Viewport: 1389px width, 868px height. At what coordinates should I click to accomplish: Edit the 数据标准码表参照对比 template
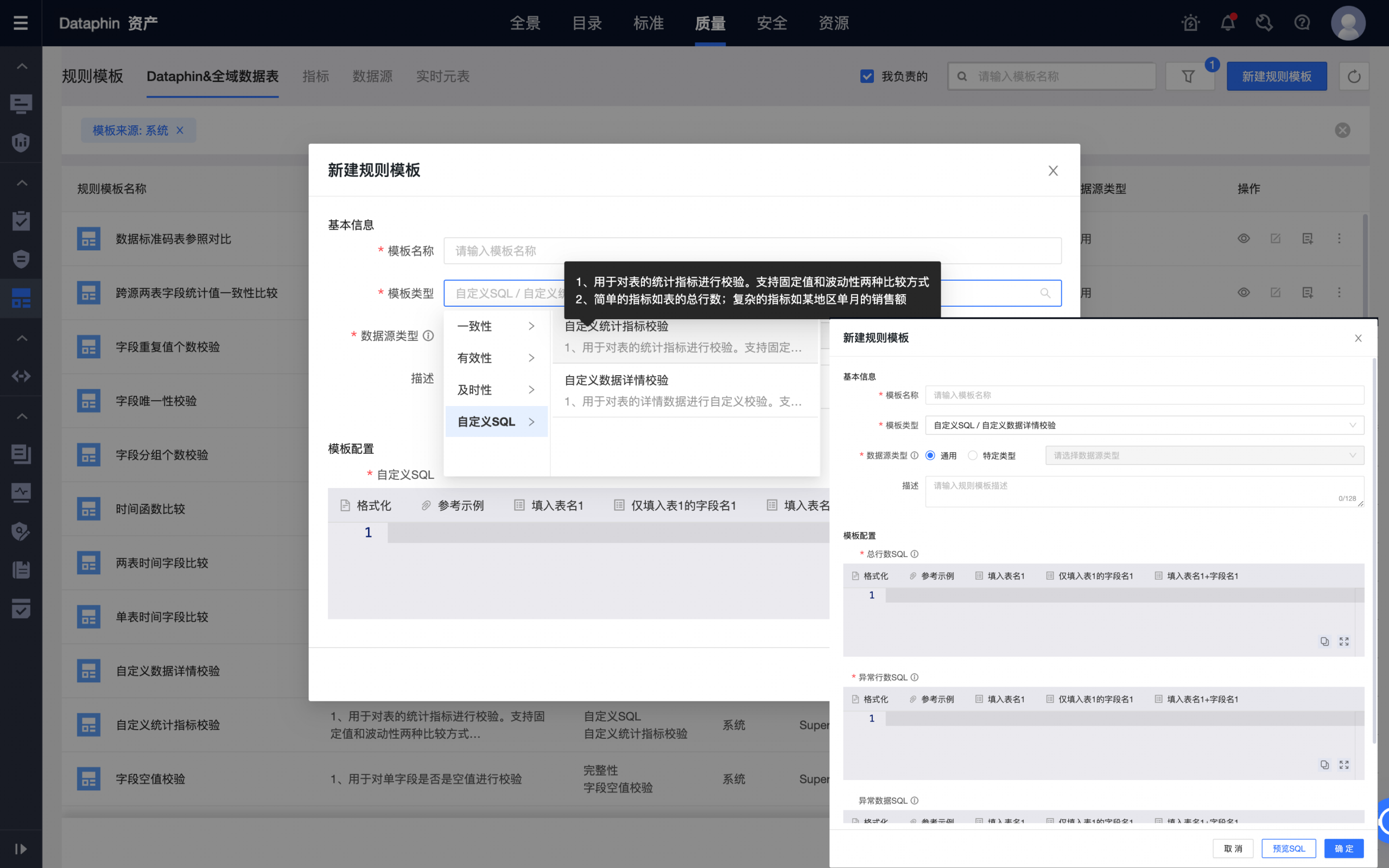coord(1276,238)
